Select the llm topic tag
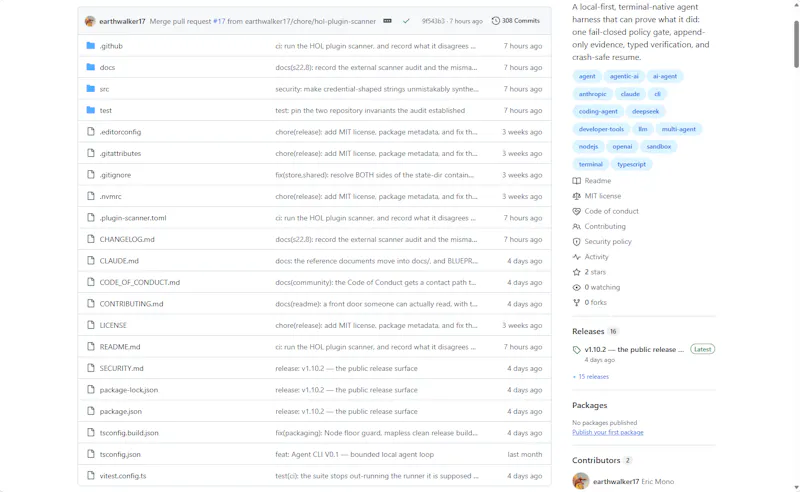This screenshot has height=492, width=800. point(643,129)
